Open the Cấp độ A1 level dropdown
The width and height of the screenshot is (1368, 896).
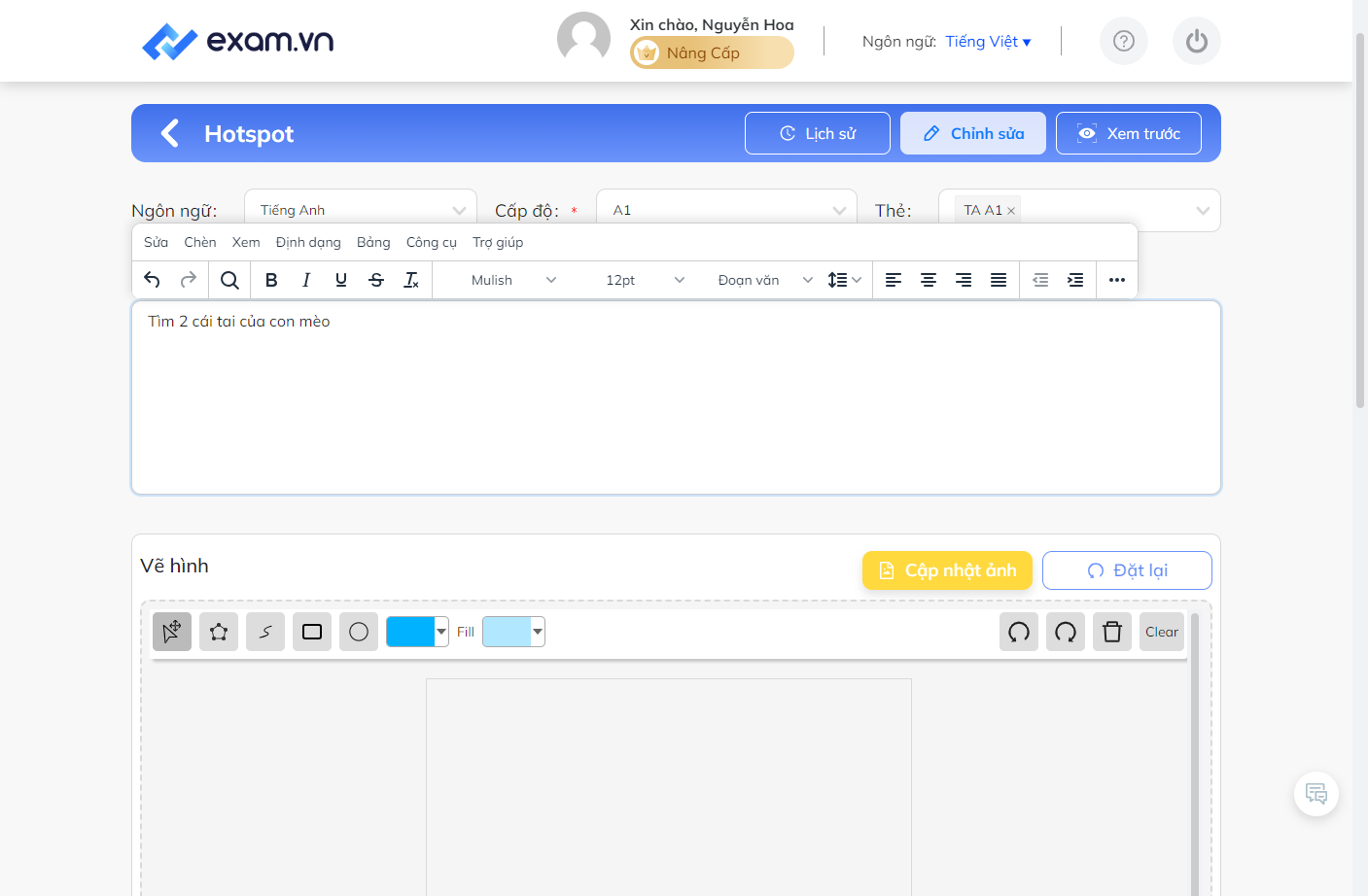click(x=726, y=210)
